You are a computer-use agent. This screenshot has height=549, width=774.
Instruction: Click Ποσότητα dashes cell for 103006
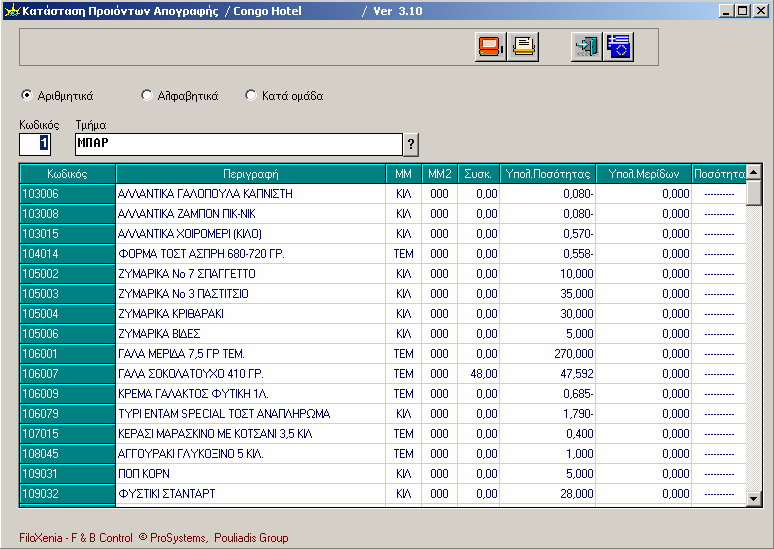point(719,194)
